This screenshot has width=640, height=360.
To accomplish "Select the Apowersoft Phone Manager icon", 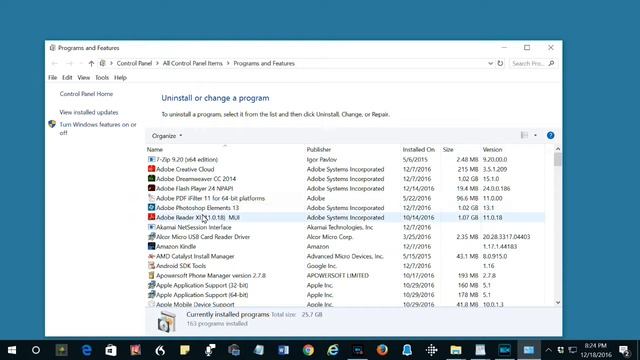I will pos(151,276).
